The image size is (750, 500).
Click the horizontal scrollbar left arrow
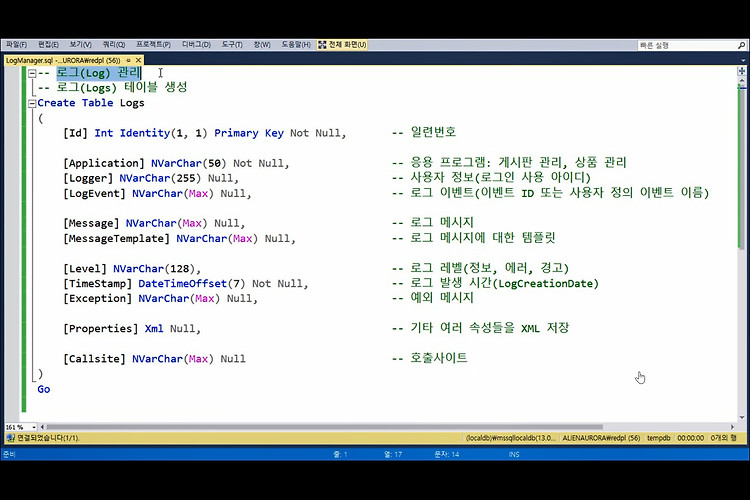42,427
